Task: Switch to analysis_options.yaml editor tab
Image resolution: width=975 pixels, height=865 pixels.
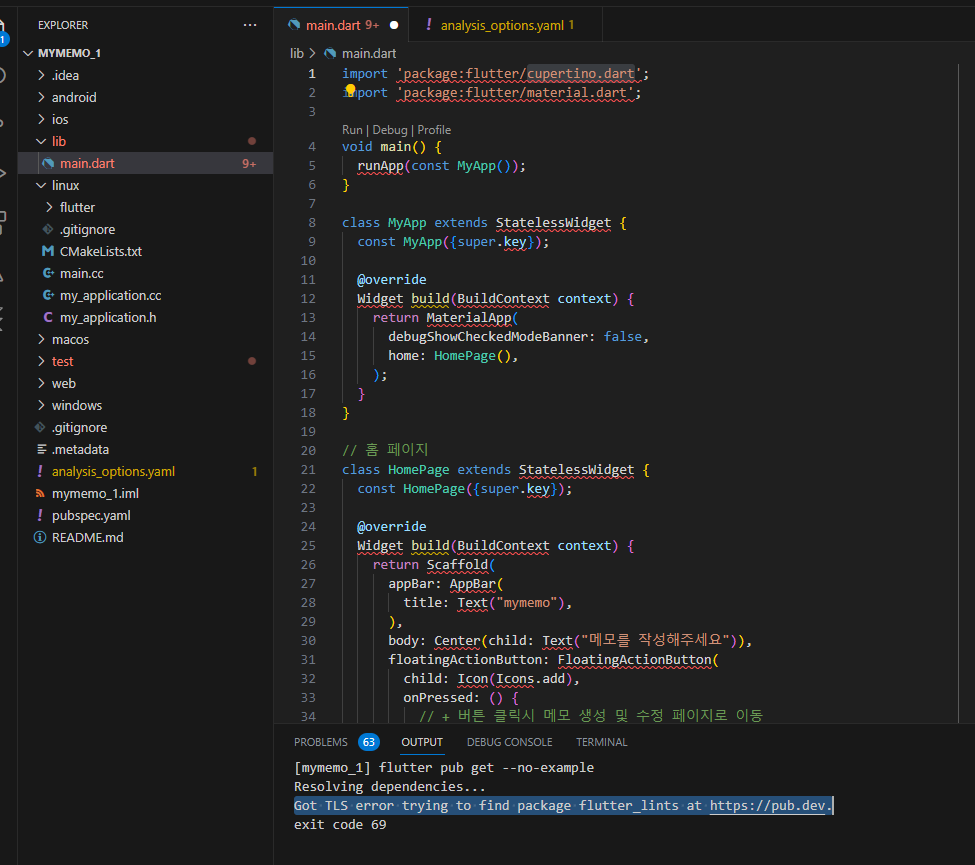Action: pos(506,25)
